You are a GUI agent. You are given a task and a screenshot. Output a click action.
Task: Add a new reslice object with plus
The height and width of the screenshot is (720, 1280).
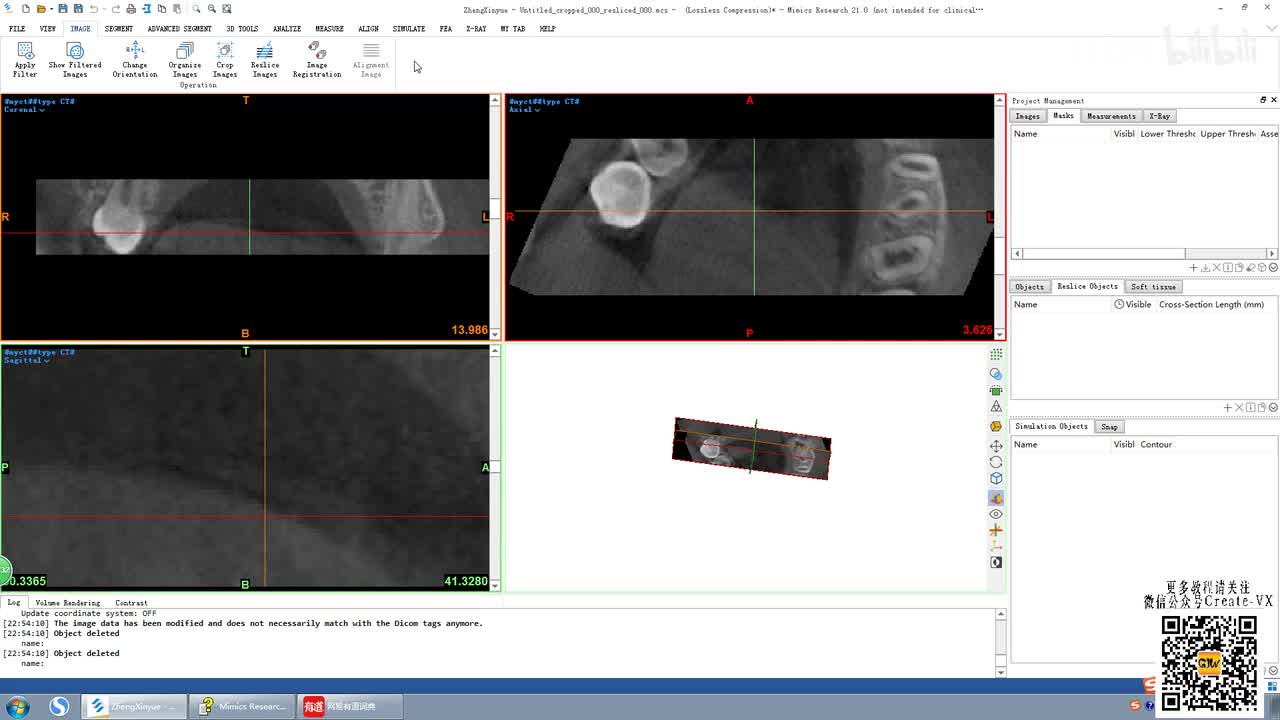pyautogui.click(x=1228, y=408)
